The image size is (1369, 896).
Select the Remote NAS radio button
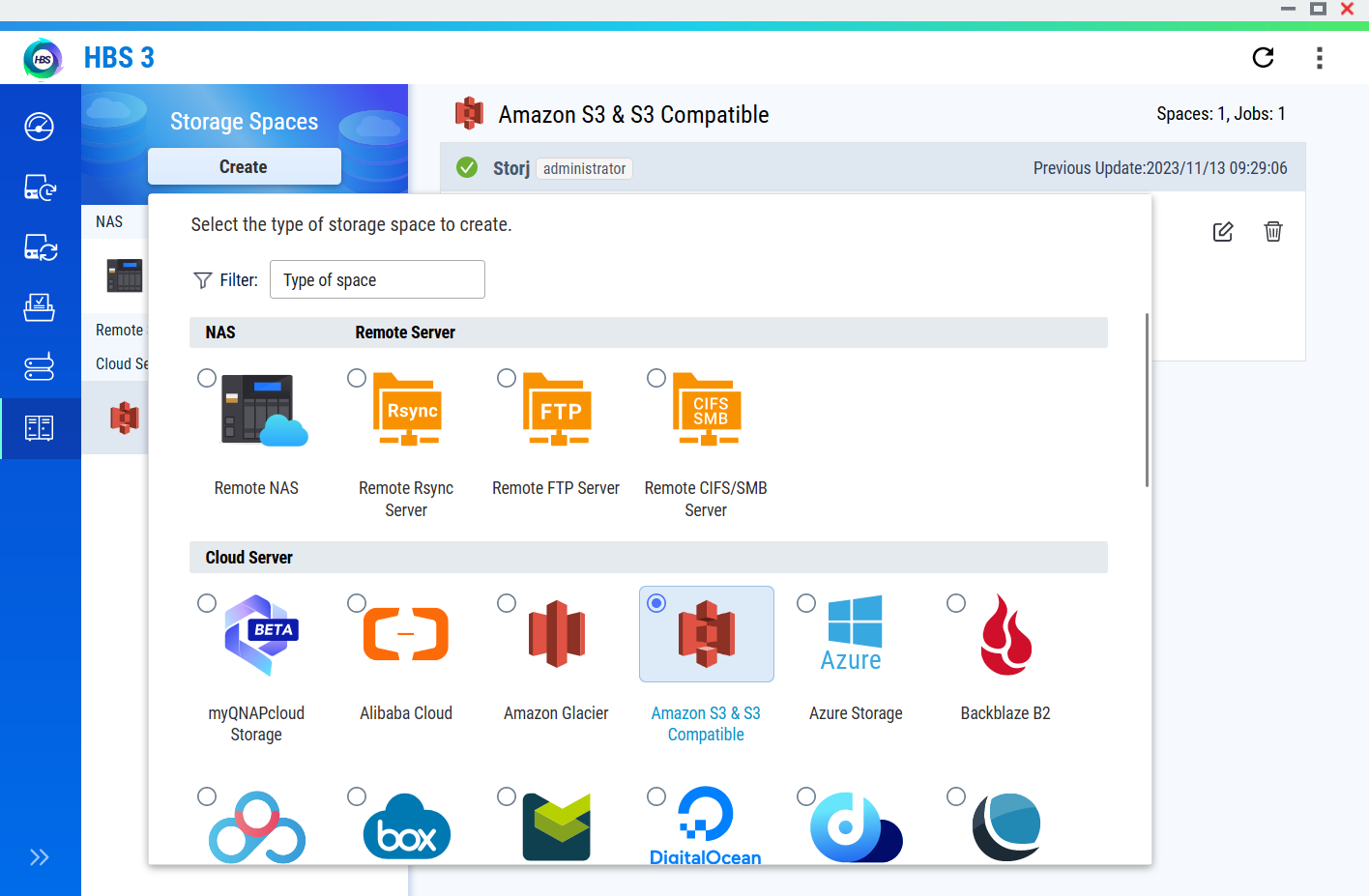click(207, 378)
